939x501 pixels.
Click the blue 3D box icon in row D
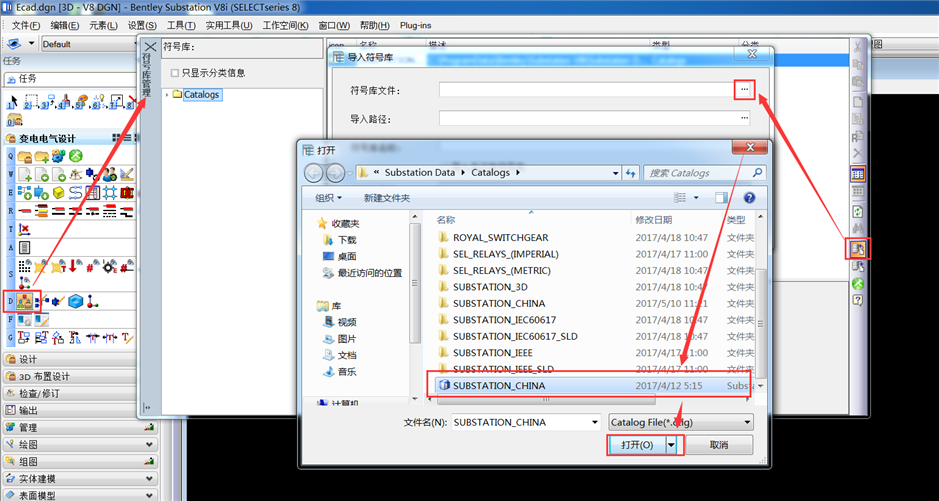[75, 302]
